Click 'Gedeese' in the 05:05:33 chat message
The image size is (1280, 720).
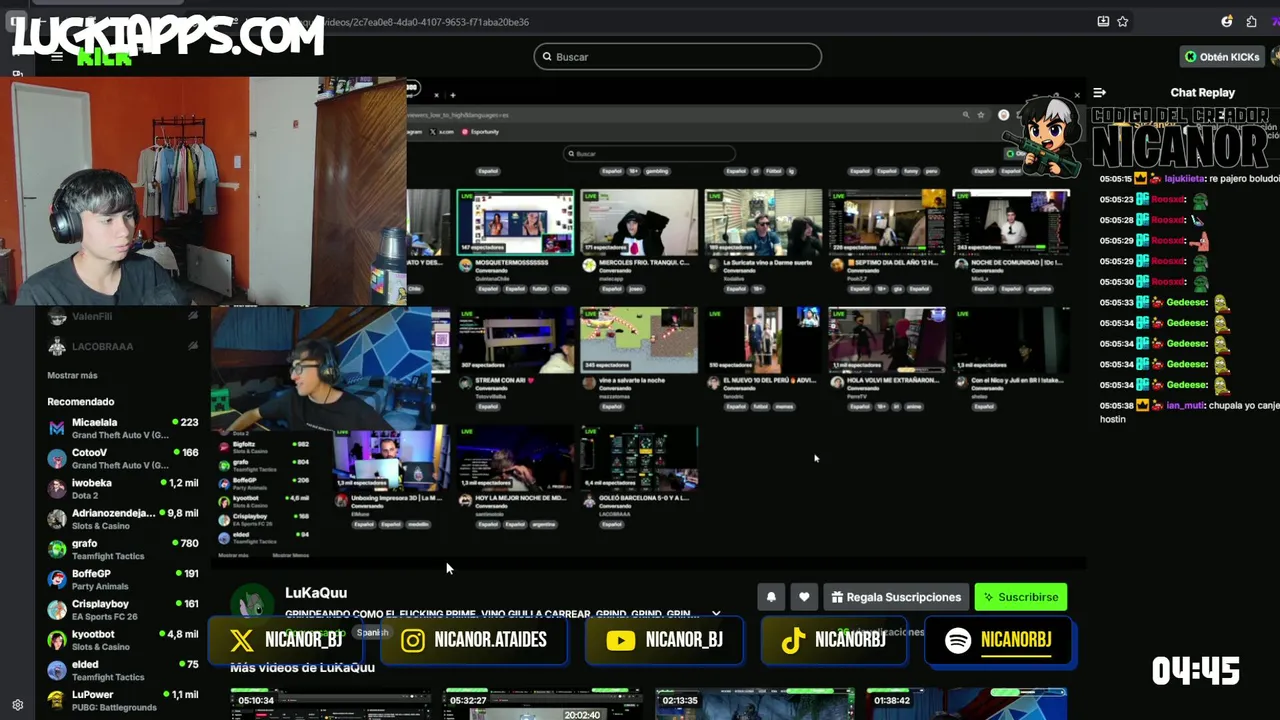1187,302
